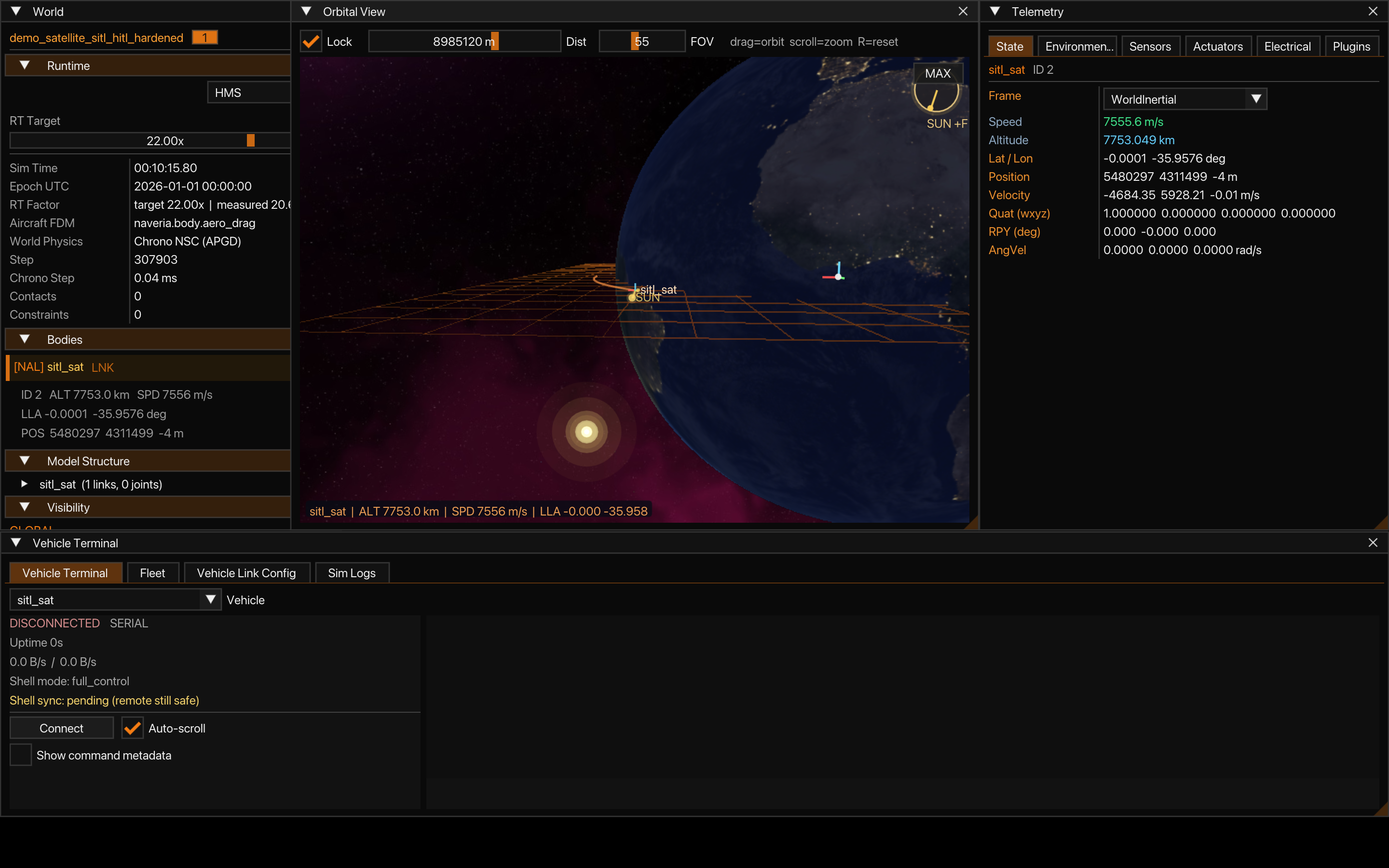This screenshot has width=1389, height=868.
Task: Open the Electrical telemetry tab
Action: coord(1287,46)
